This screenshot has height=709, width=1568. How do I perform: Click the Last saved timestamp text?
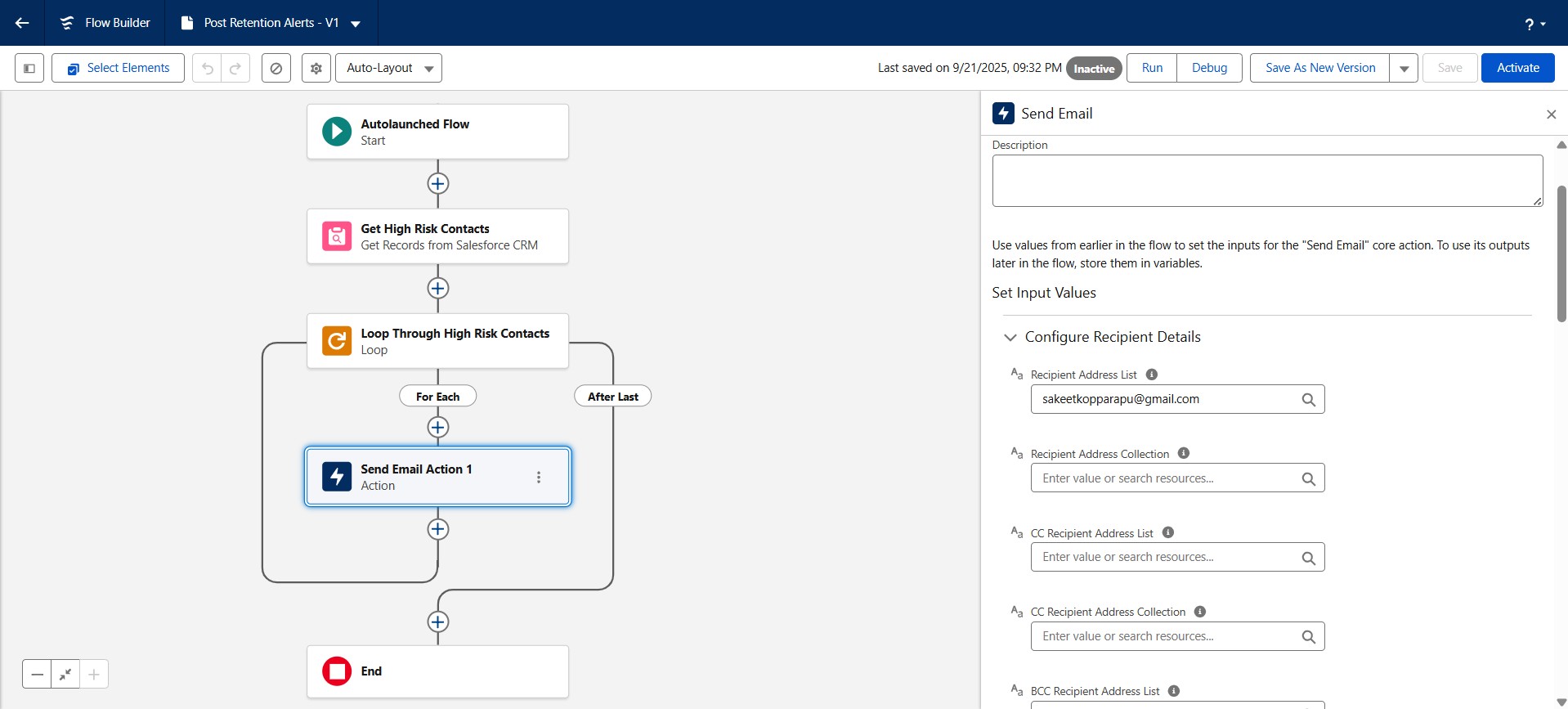tap(970, 68)
